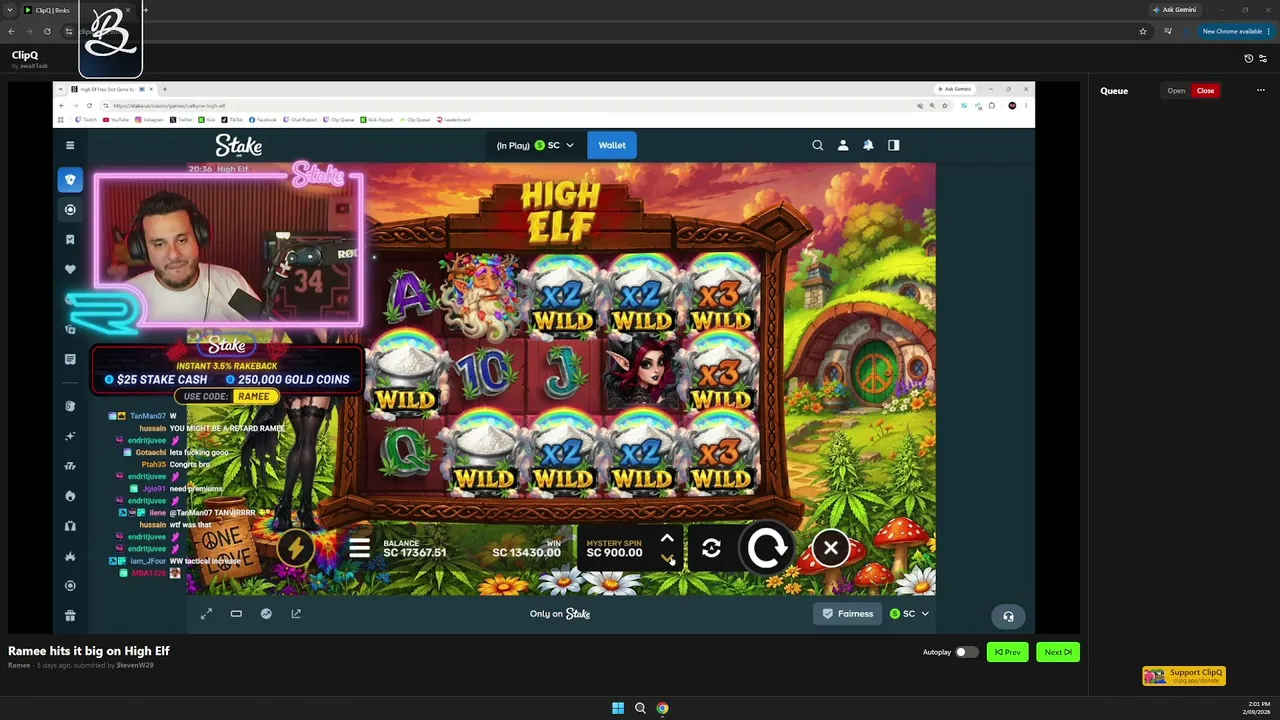Screen dimensions: 1280x720
Task: Open the Stake sidebar hamburger menu
Action: 70,145
